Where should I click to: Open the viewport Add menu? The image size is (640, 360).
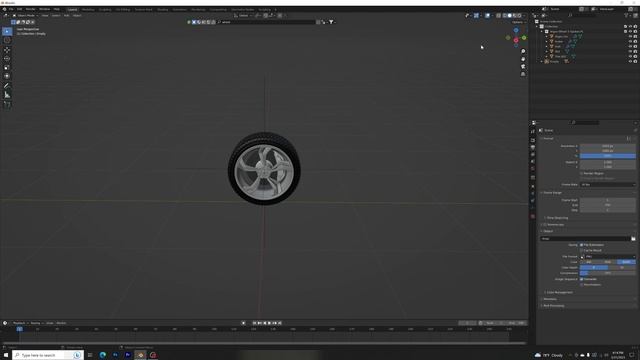point(67,16)
